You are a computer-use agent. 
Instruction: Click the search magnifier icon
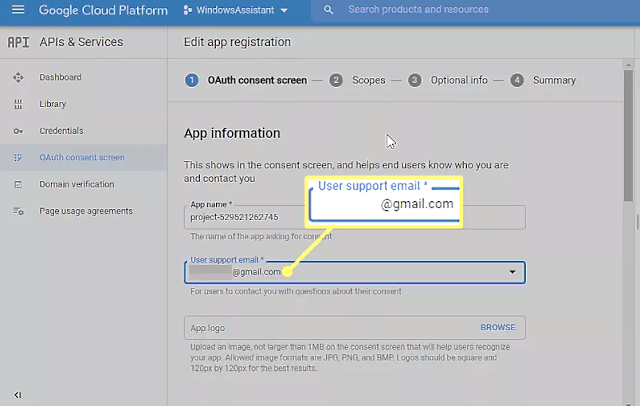point(328,10)
